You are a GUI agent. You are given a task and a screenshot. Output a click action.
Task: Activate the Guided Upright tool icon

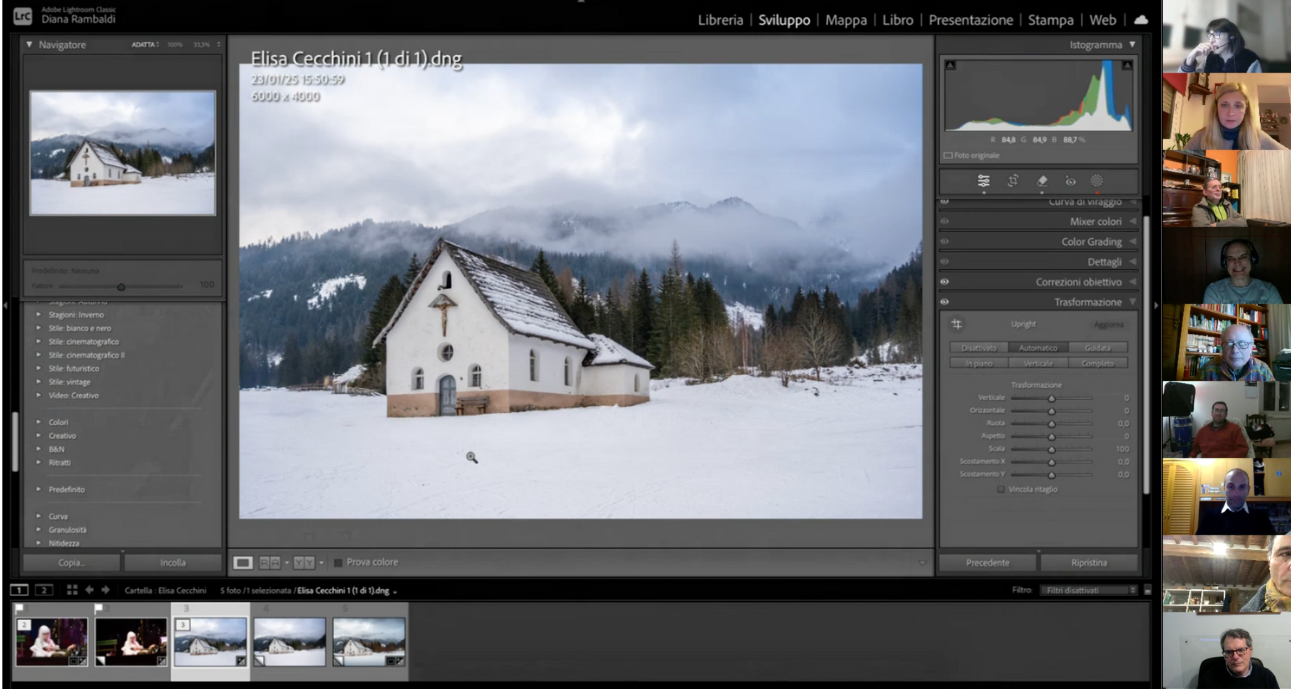coord(956,324)
